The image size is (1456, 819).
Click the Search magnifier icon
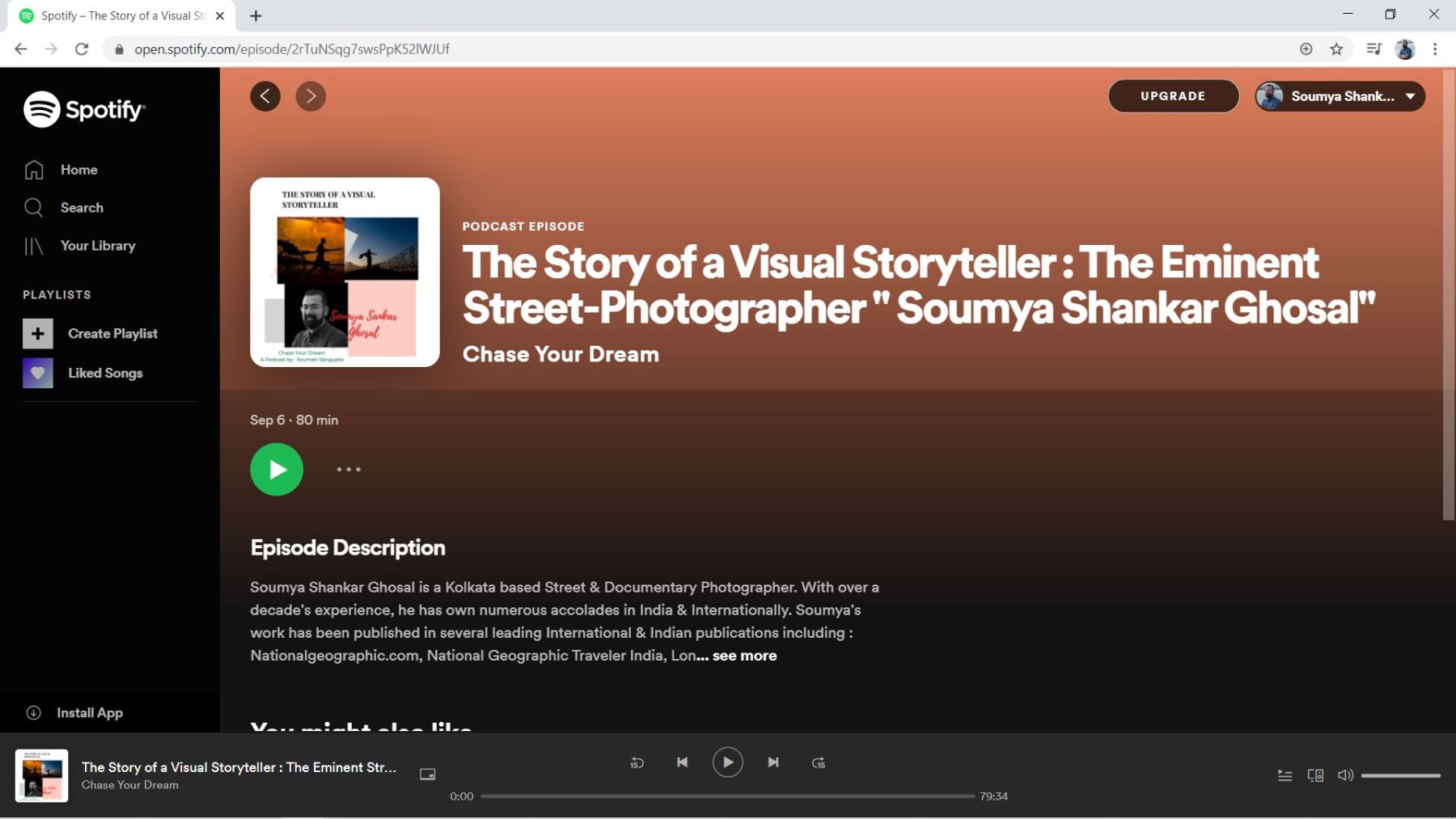(34, 208)
